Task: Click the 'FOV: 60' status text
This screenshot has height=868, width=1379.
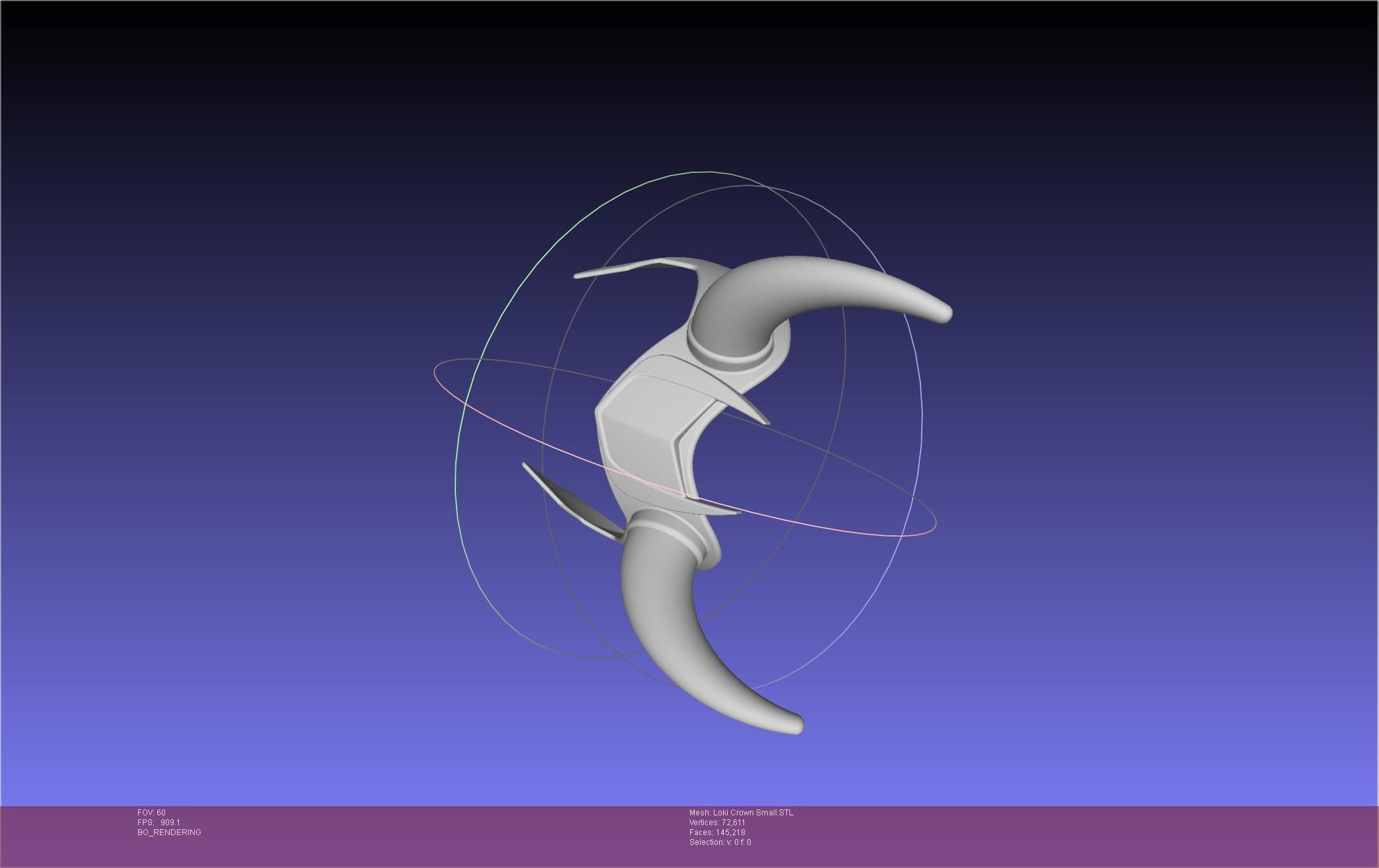Action: click(151, 813)
